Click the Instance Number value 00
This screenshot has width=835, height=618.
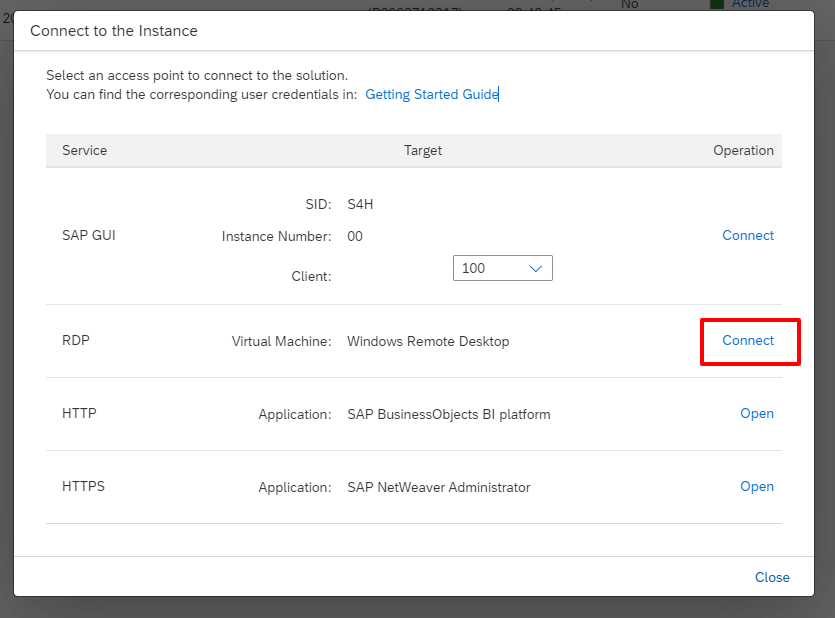coord(355,237)
